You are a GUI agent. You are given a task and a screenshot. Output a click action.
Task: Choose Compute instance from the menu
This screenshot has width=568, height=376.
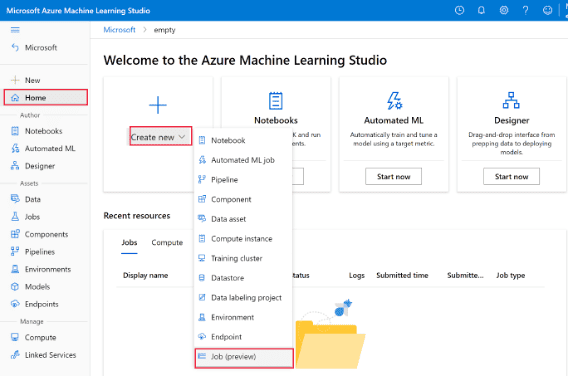243,238
